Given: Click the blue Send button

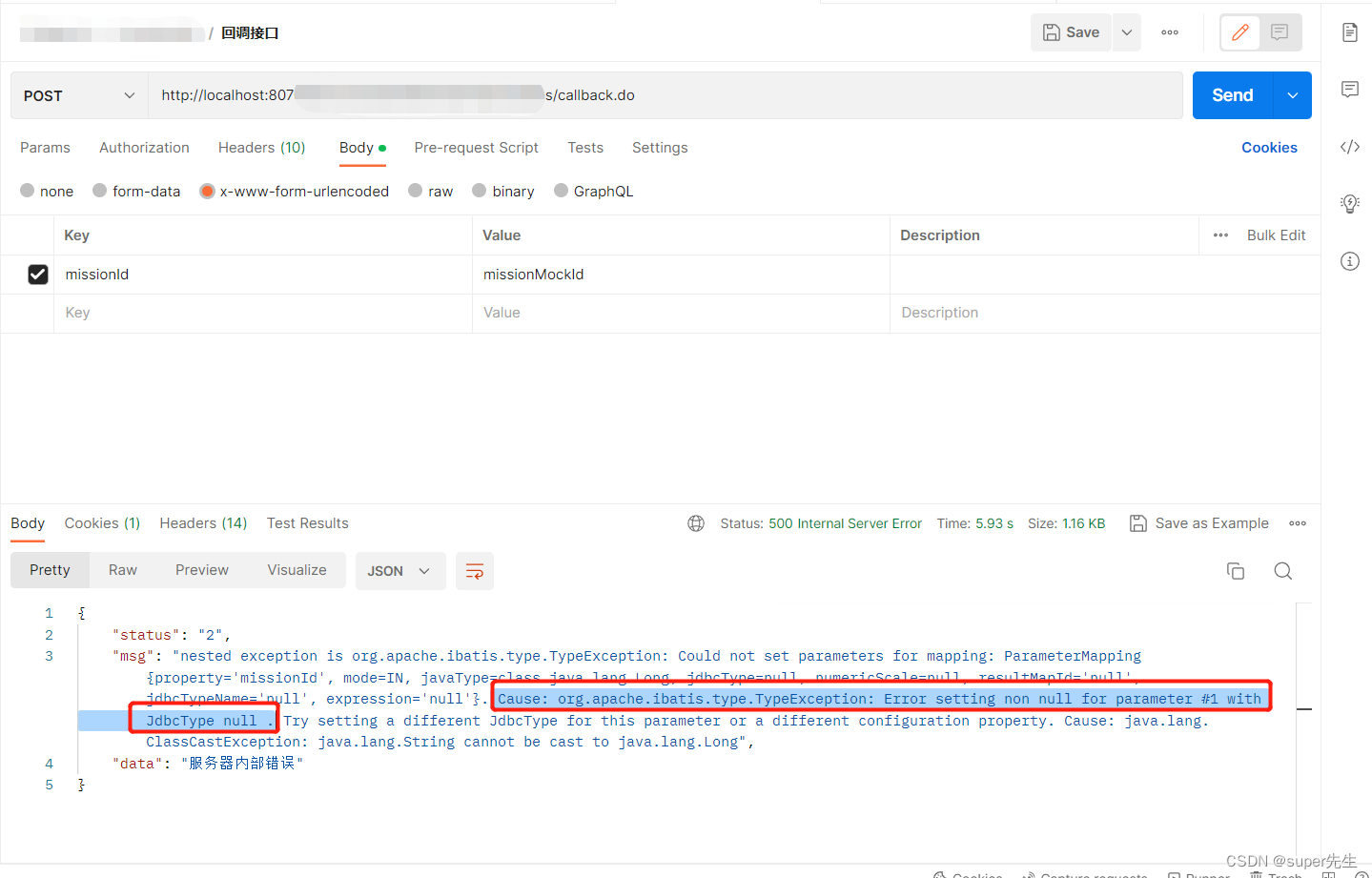Looking at the screenshot, I should 1233,95.
